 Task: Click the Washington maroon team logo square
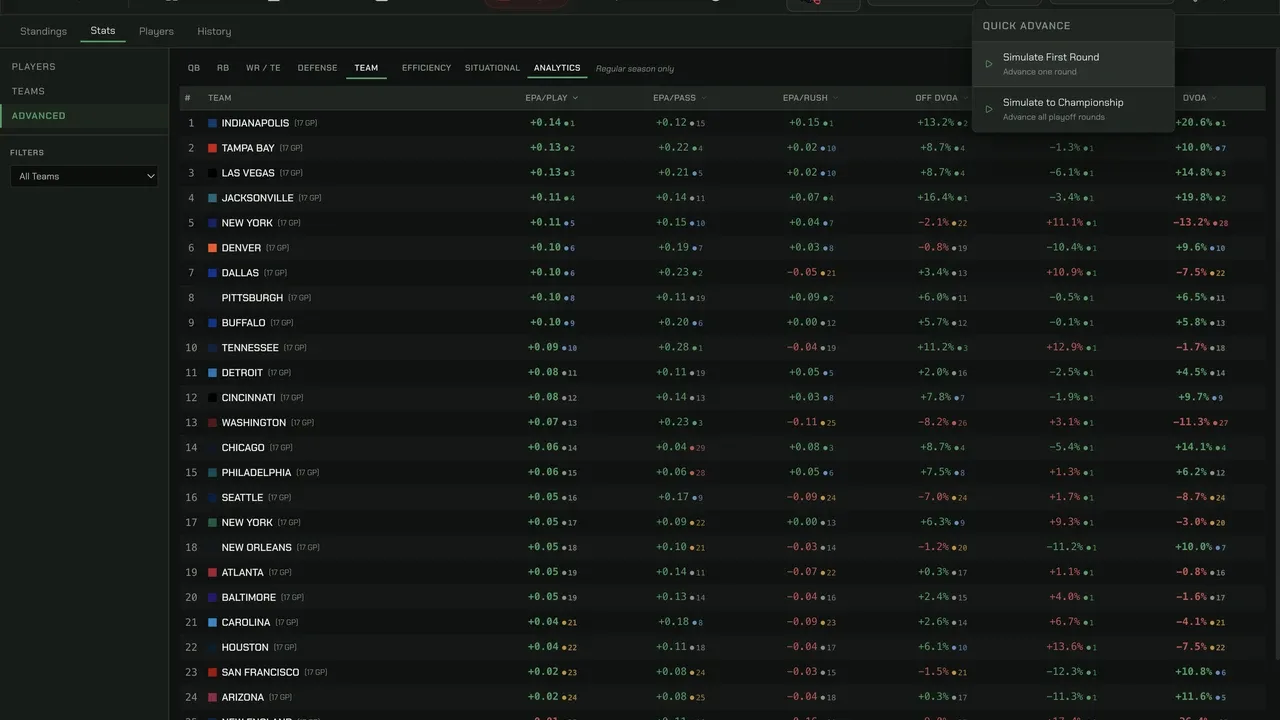coord(212,423)
